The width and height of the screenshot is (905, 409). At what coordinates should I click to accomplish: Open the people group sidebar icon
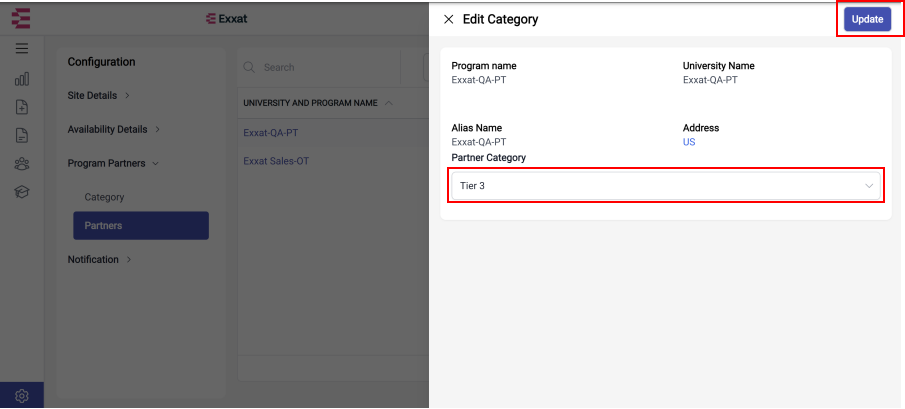click(22, 164)
